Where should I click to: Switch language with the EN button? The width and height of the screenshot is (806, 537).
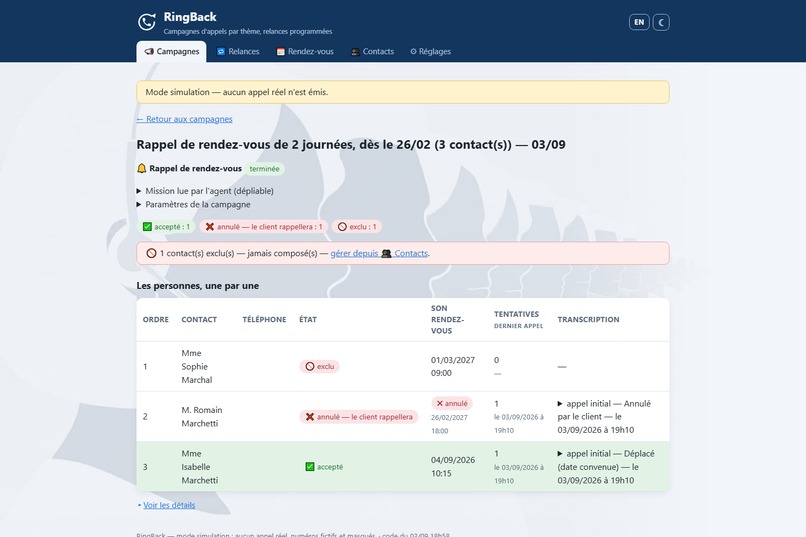pyautogui.click(x=639, y=22)
